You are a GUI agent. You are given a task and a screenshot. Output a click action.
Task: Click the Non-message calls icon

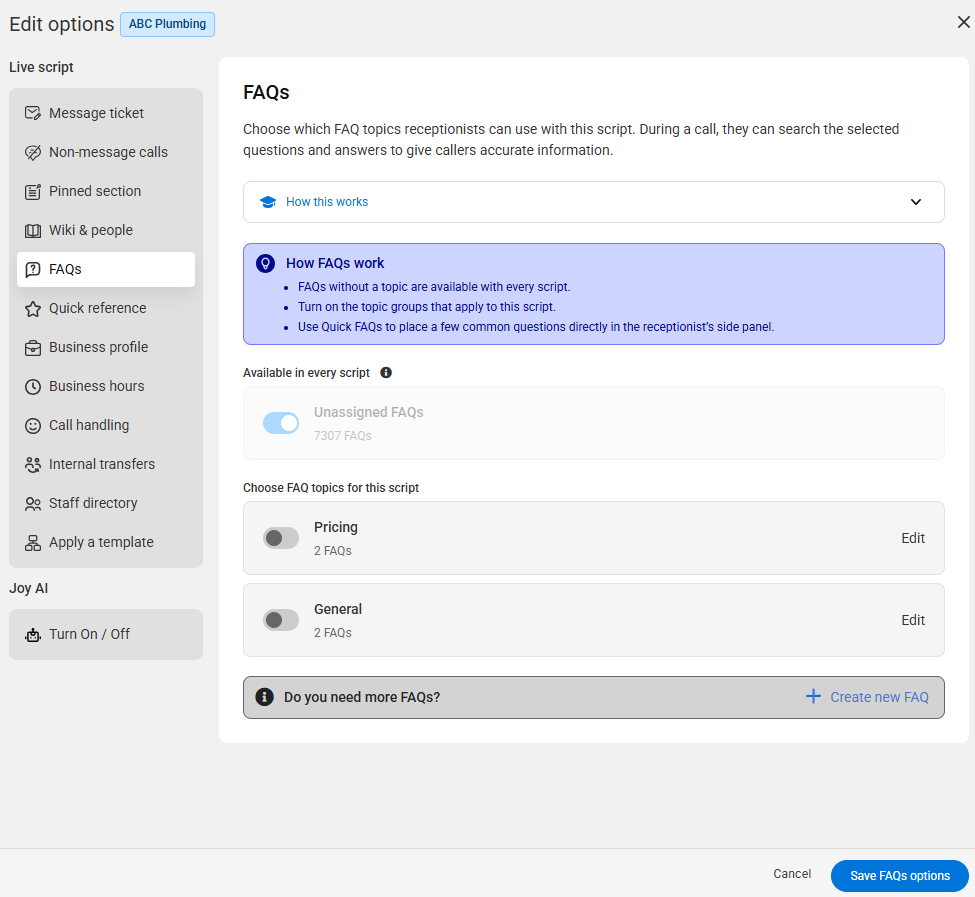pos(32,152)
